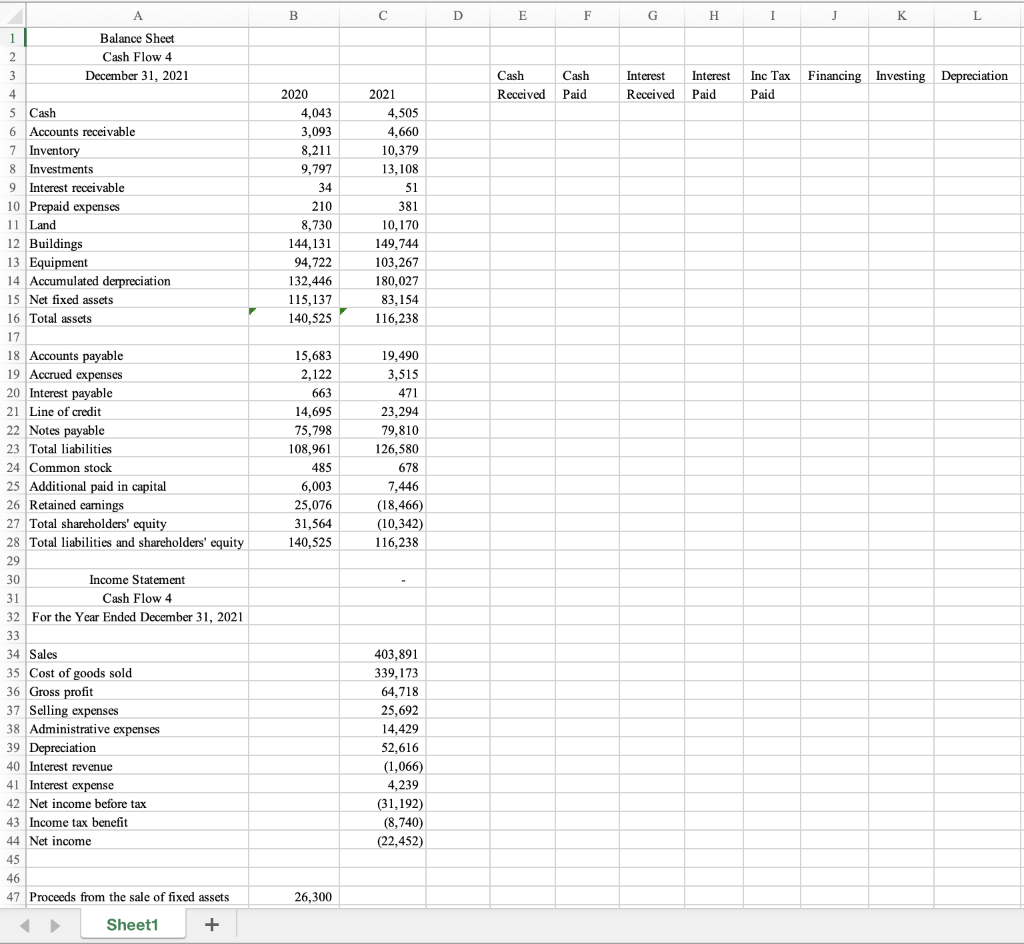Click Income Statement heading cell
Viewport: 1024px width, 944px height.
coord(137,579)
